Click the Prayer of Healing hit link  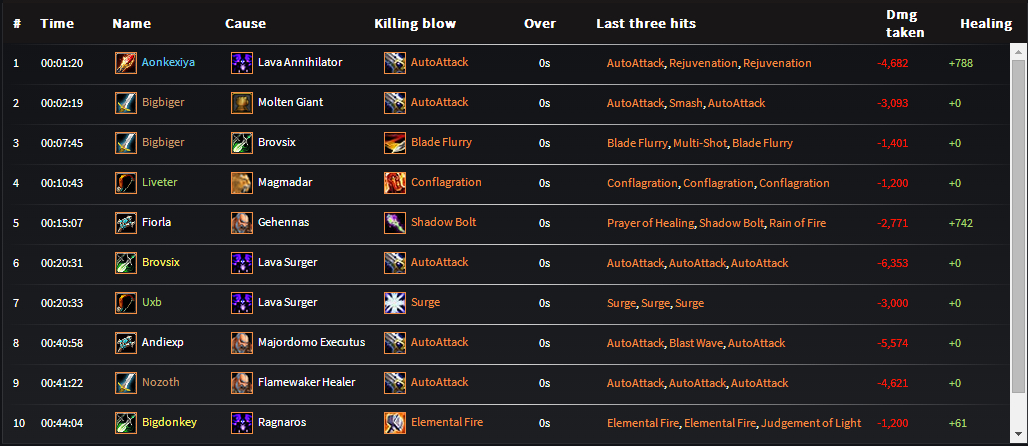649,223
